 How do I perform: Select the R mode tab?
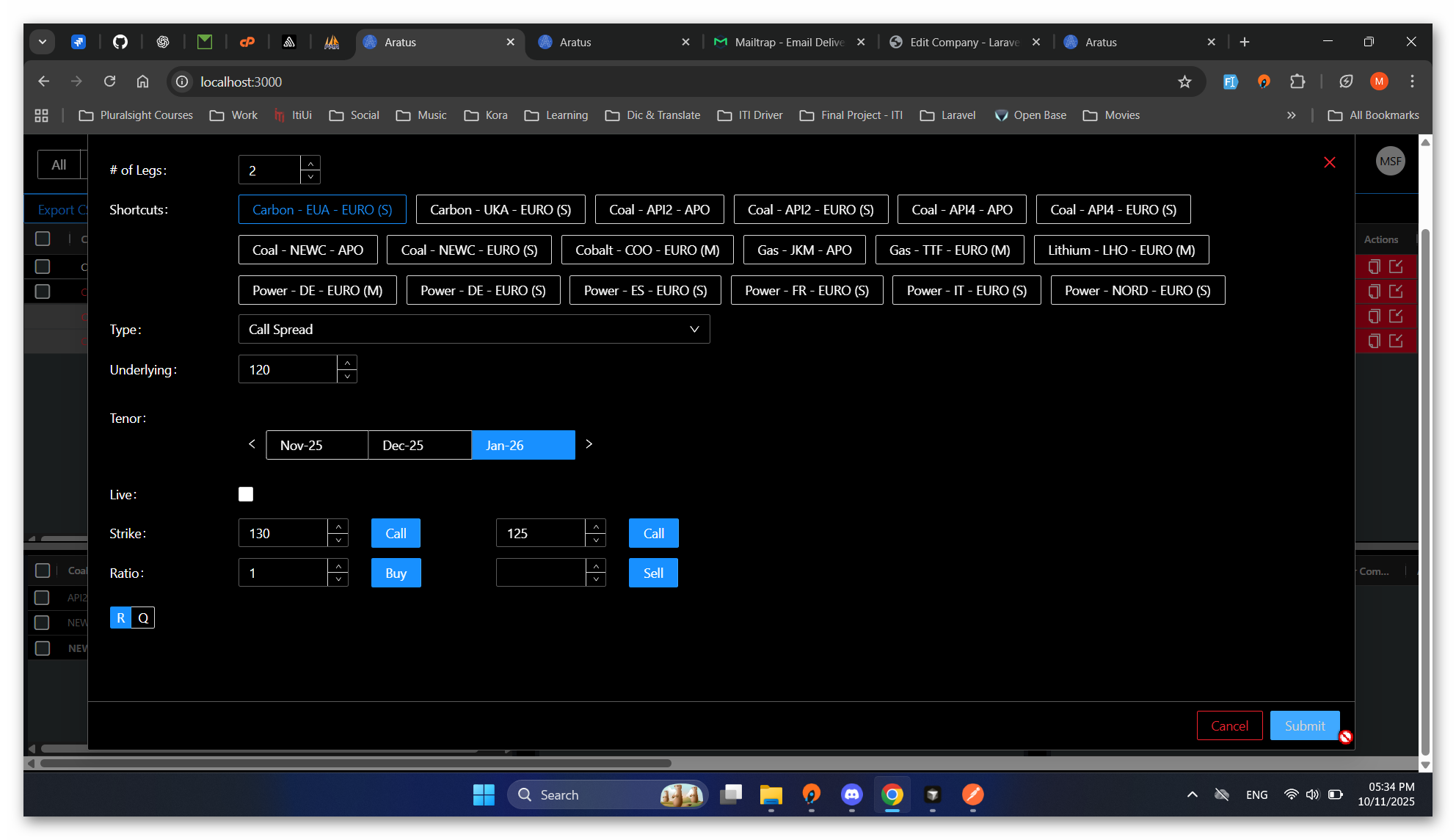(121, 618)
